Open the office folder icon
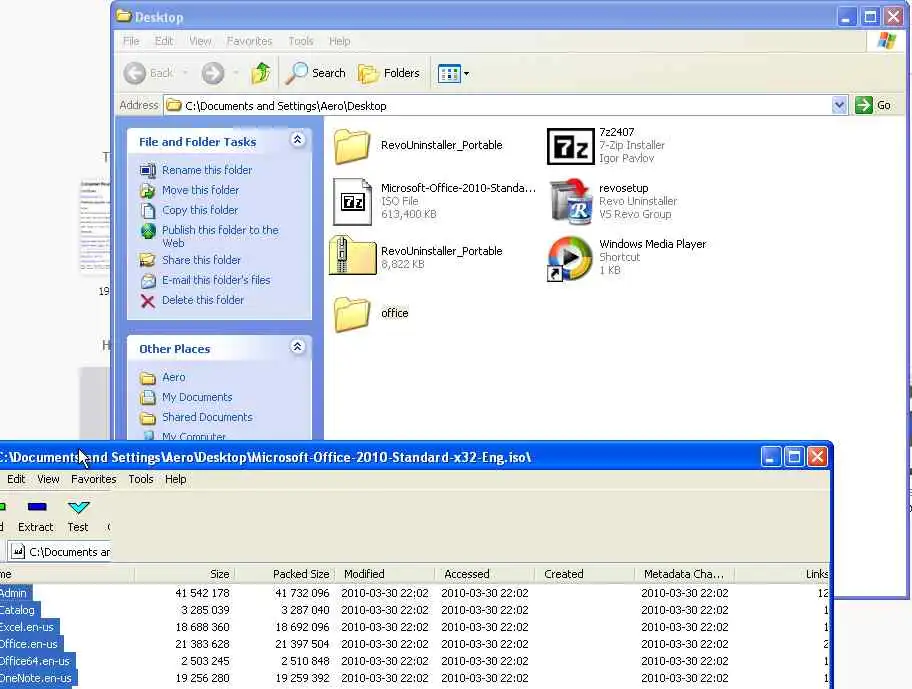The height and width of the screenshot is (689, 912). click(x=351, y=314)
